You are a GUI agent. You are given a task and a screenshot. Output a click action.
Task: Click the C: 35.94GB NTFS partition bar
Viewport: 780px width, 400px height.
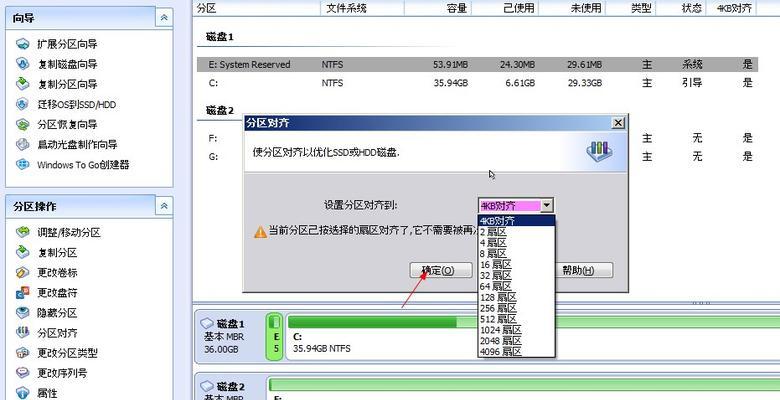(x=533, y=337)
